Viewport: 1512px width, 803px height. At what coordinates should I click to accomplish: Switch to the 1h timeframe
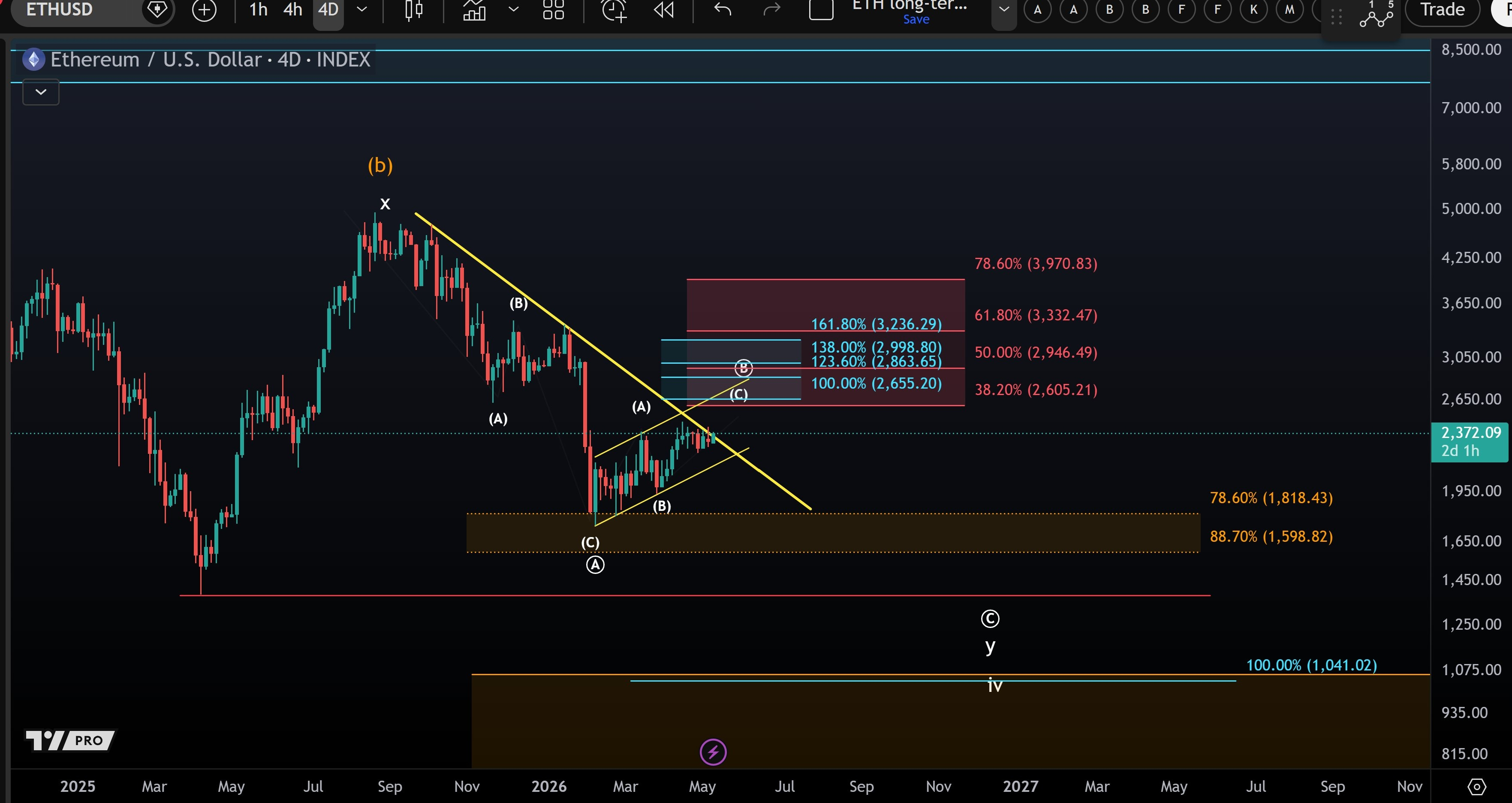tap(258, 10)
